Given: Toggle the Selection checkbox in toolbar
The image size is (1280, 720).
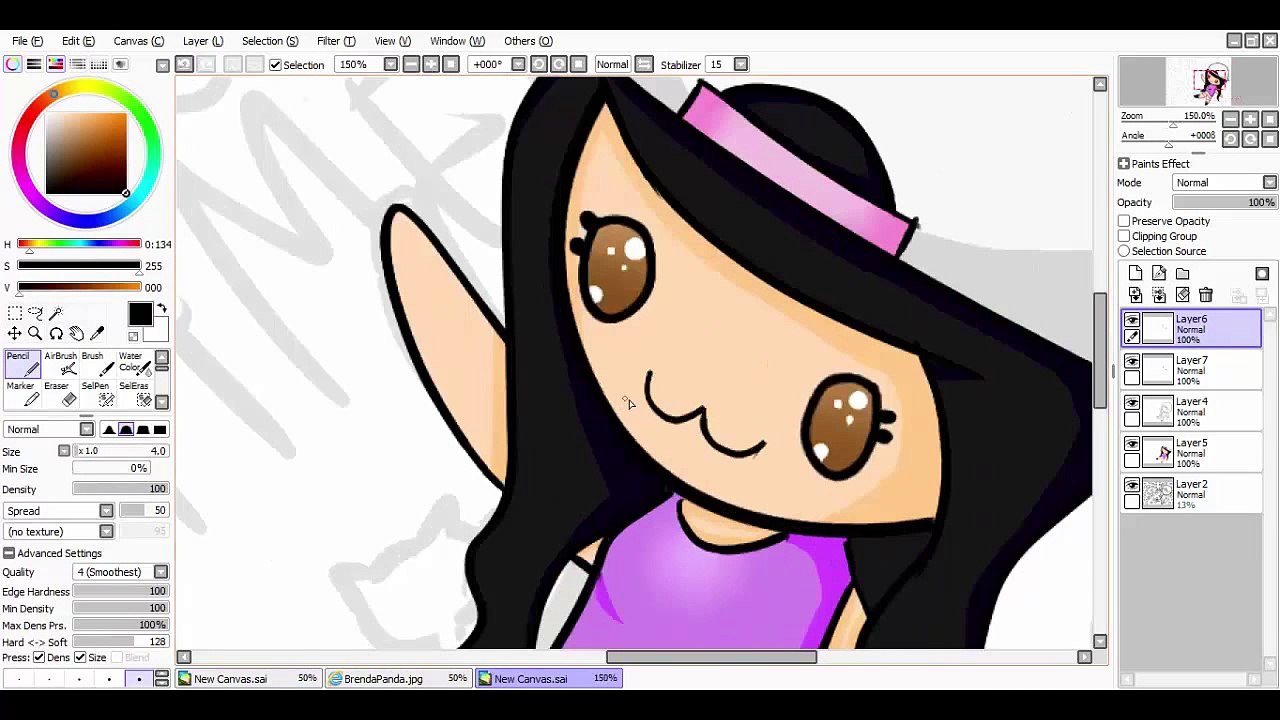Looking at the screenshot, I should [x=275, y=65].
